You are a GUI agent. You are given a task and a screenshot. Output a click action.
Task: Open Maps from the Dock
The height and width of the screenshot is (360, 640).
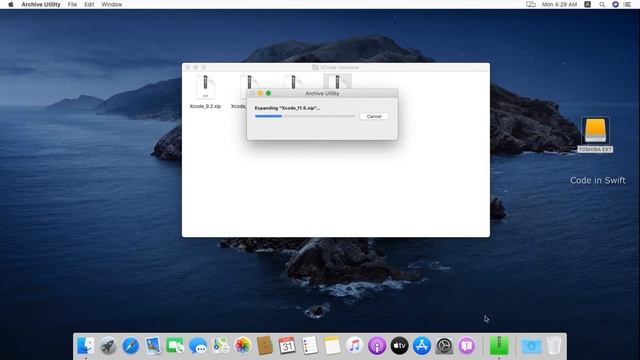(x=220, y=346)
